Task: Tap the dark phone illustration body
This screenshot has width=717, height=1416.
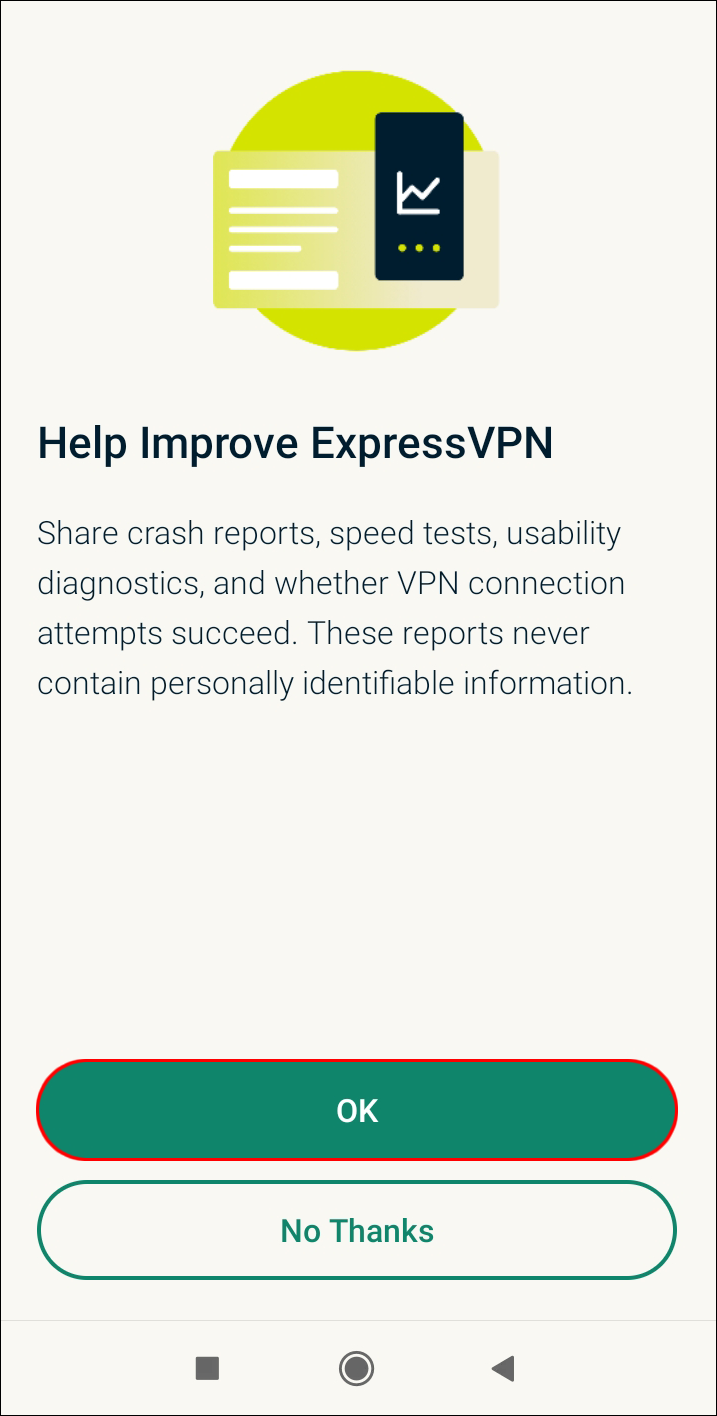Action: [419, 197]
